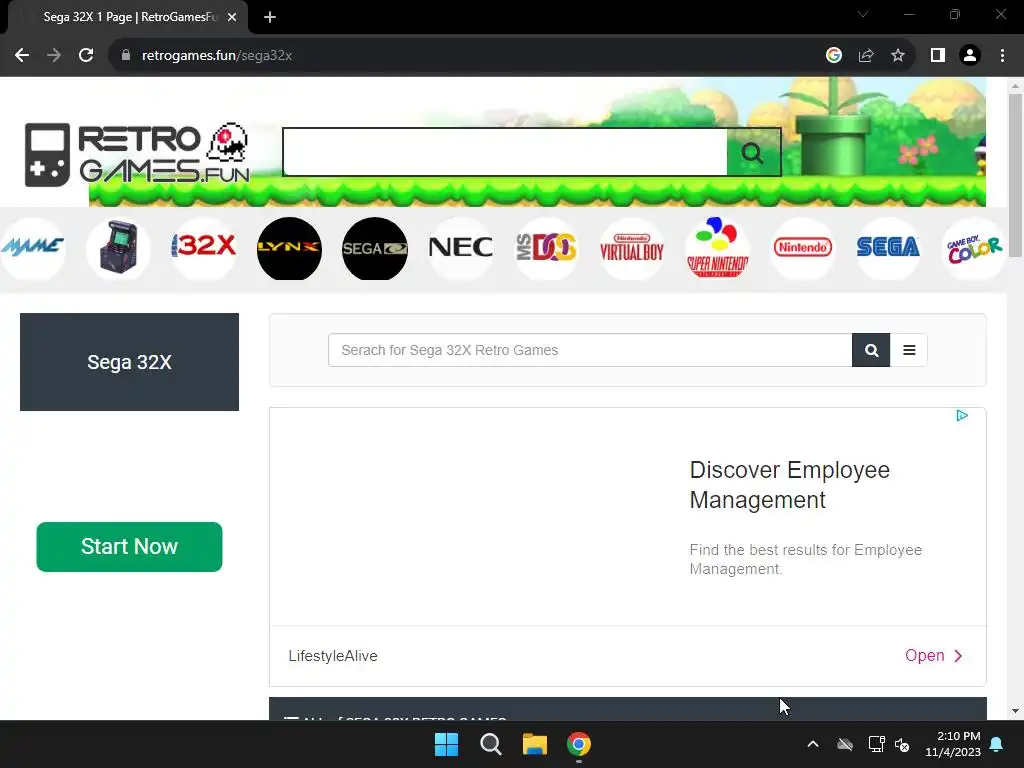This screenshot has width=1024, height=768.
Task: Open the Virtual Boy console category
Action: 632,248
